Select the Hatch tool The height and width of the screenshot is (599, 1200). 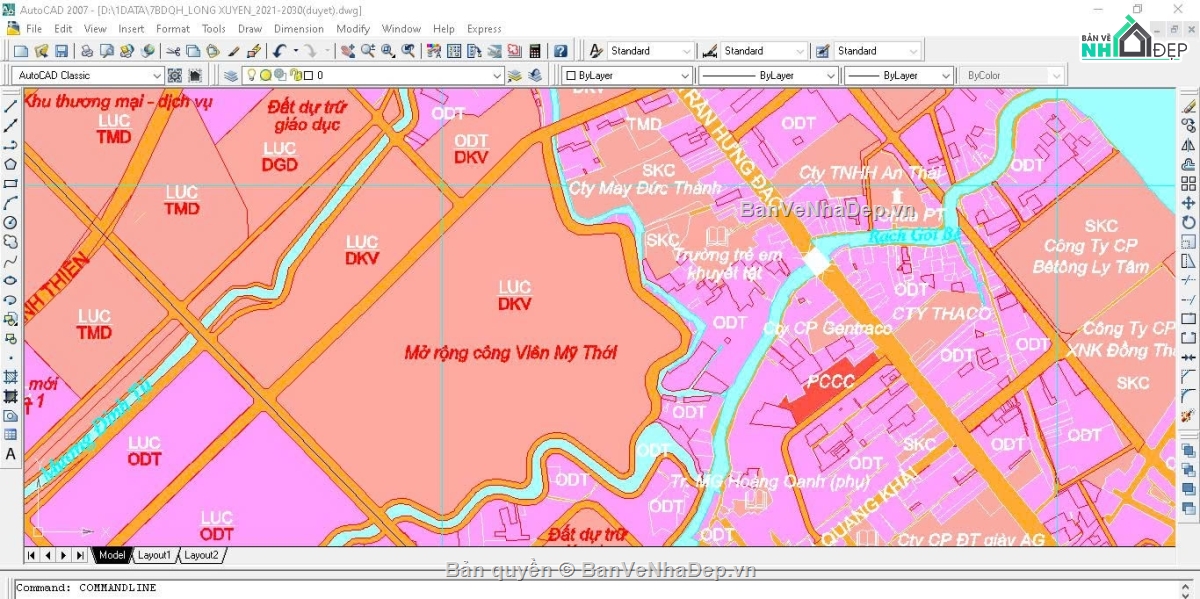coord(11,377)
